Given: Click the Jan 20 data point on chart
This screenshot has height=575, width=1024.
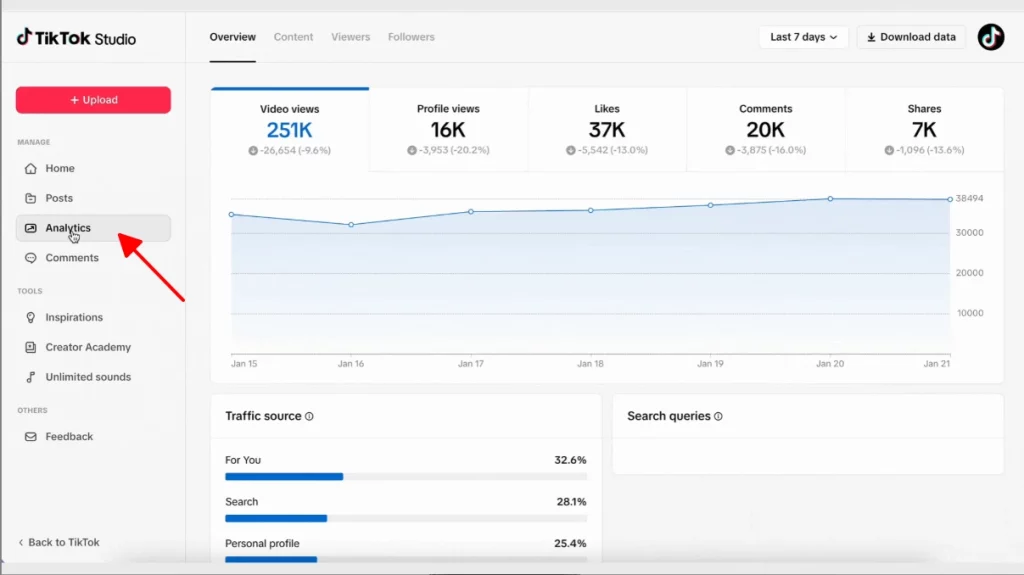Looking at the screenshot, I should (830, 199).
